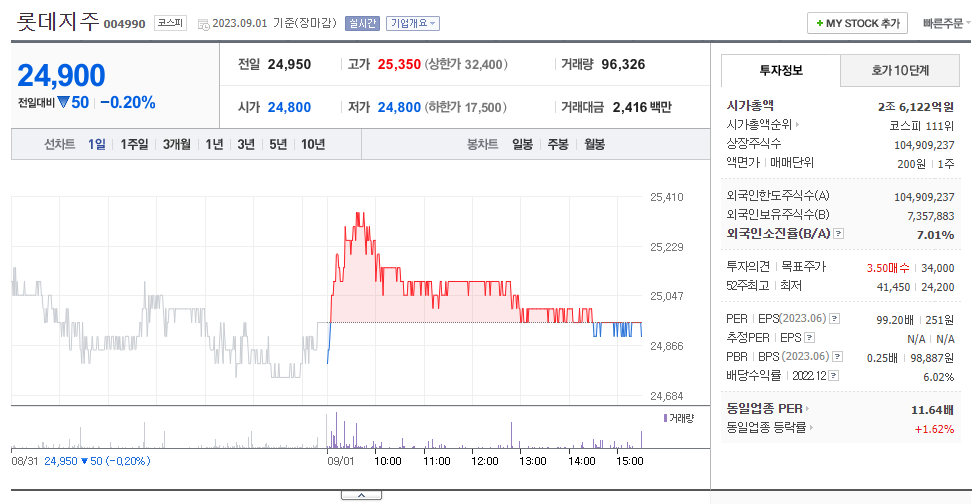Open the 동일업종 PER arrow link

[x=768, y=409]
